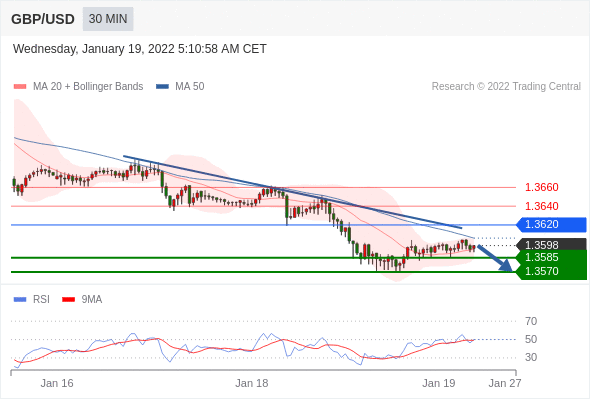Toggle the 9MA red legend swatch
This screenshot has width=590, height=400.
click(x=68, y=300)
